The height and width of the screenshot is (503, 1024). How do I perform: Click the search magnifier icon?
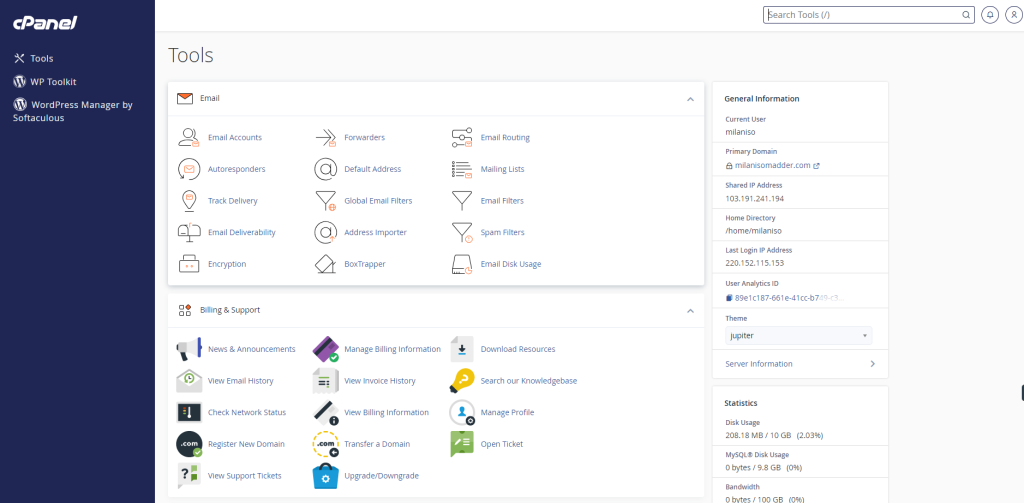pos(966,15)
